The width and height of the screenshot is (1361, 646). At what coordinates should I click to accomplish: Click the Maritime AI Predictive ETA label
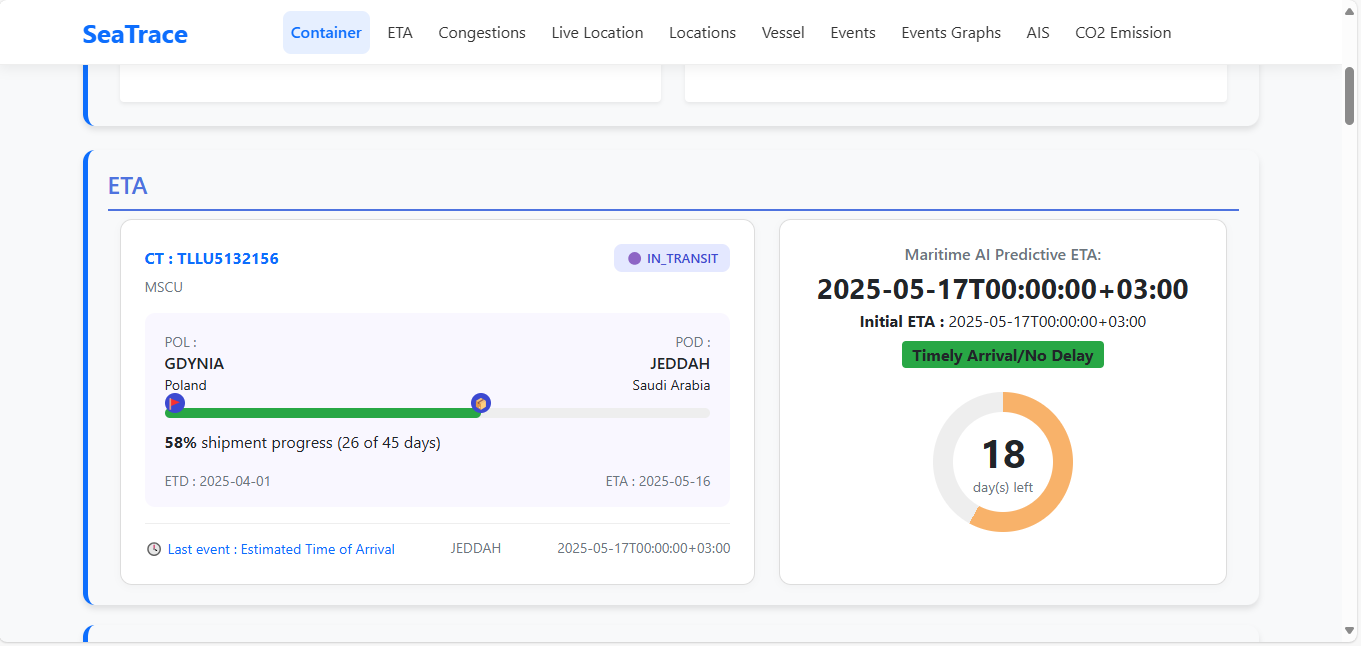(1003, 255)
